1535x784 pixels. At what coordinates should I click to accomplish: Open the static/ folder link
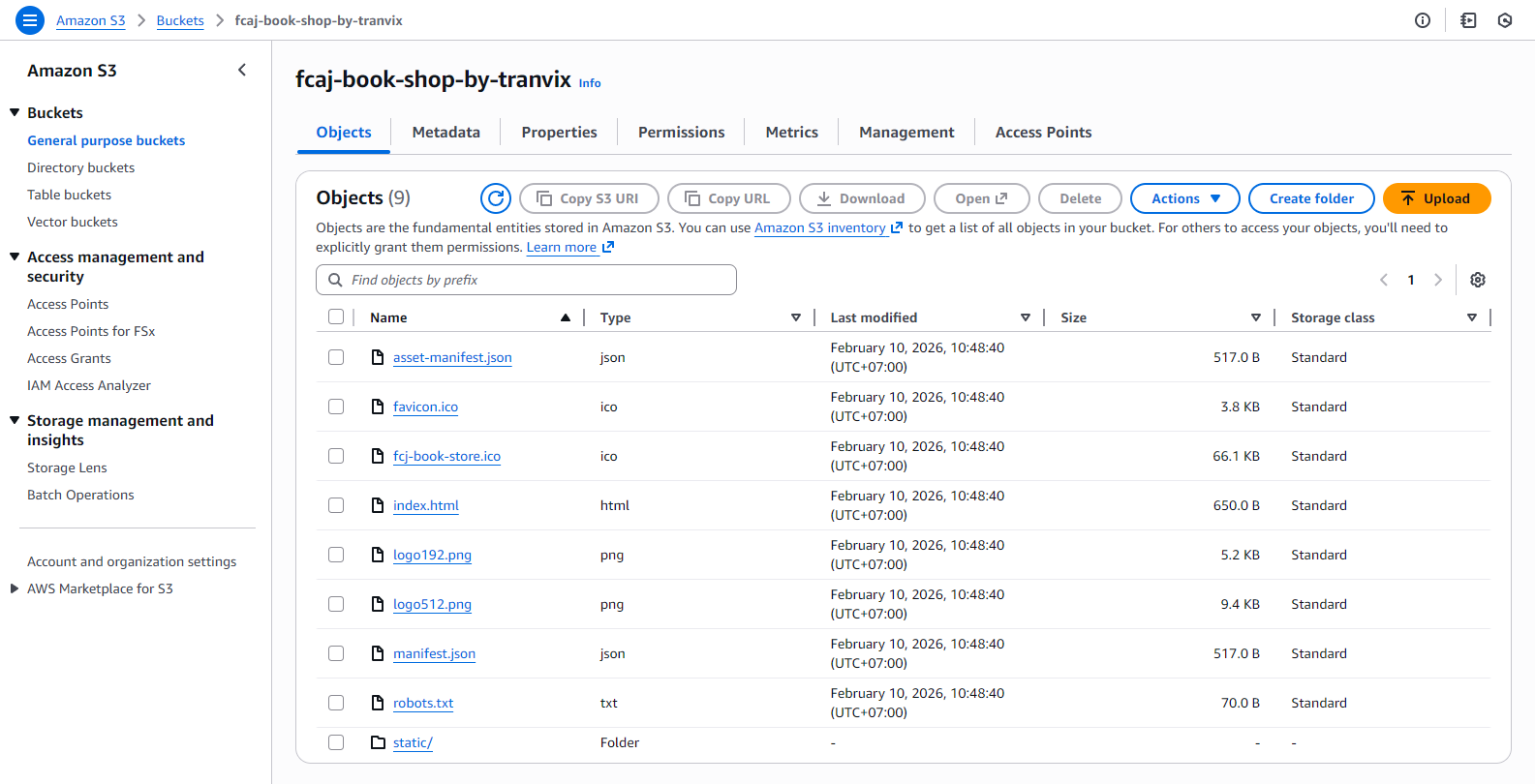click(x=413, y=742)
